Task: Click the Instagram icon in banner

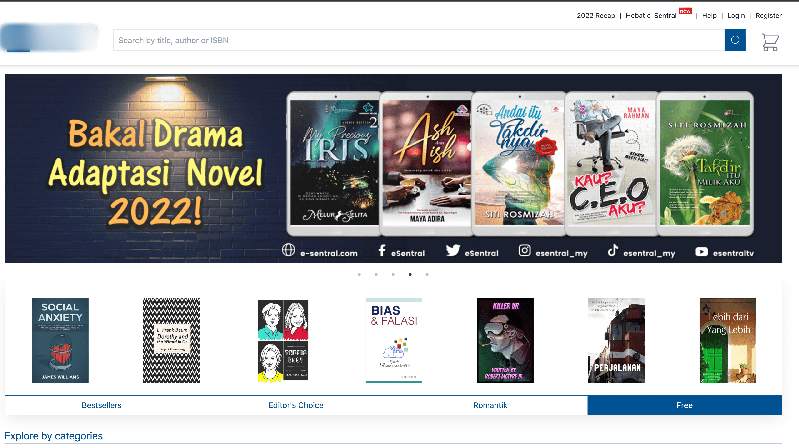Action: pyautogui.click(x=524, y=250)
